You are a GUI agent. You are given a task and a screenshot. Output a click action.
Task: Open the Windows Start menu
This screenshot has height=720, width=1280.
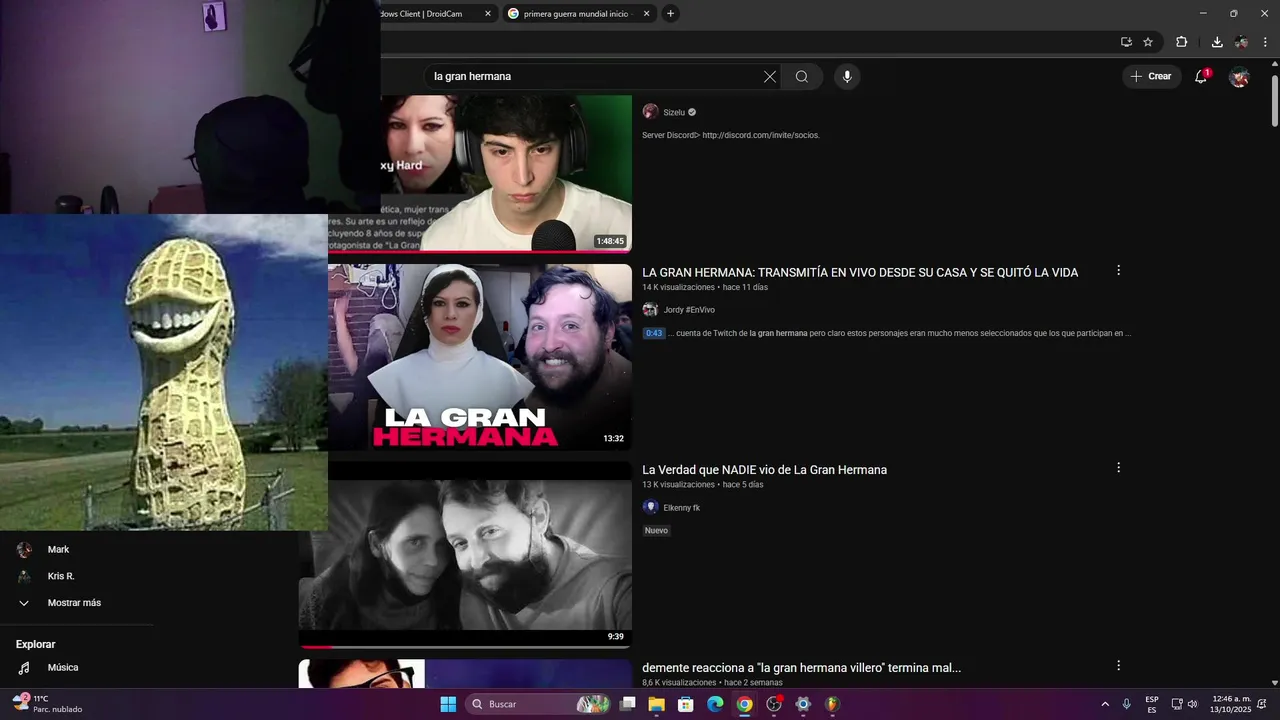click(x=448, y=704)
